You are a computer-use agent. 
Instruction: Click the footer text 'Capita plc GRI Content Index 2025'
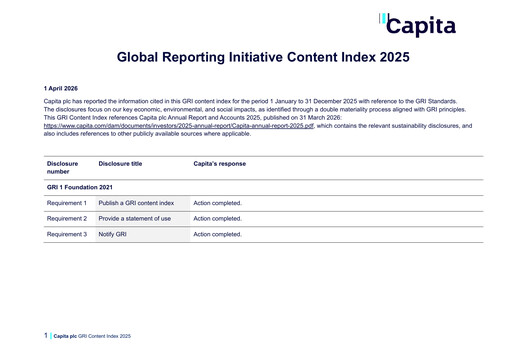click(x=92, y=336)
